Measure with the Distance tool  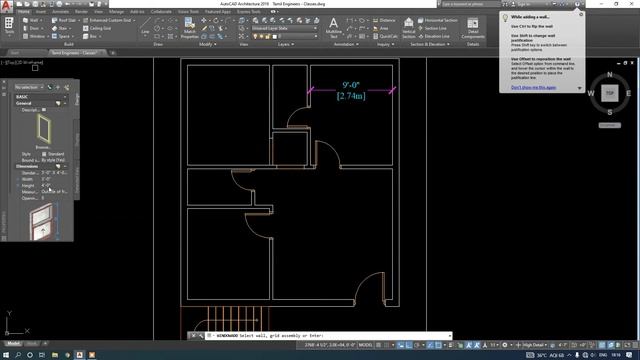pos(384,20)
